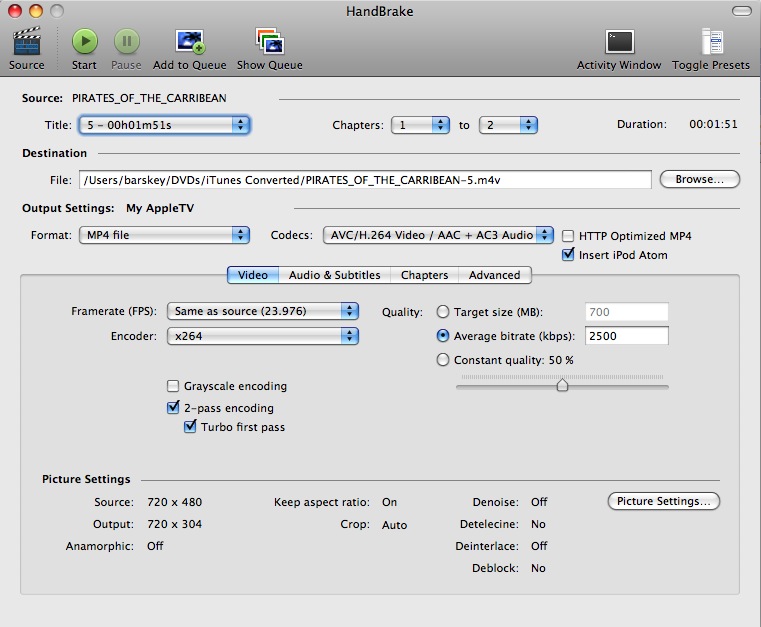Choose the Constant quality radio button
The image size is (761, 627).
click(x=443, y=360)
